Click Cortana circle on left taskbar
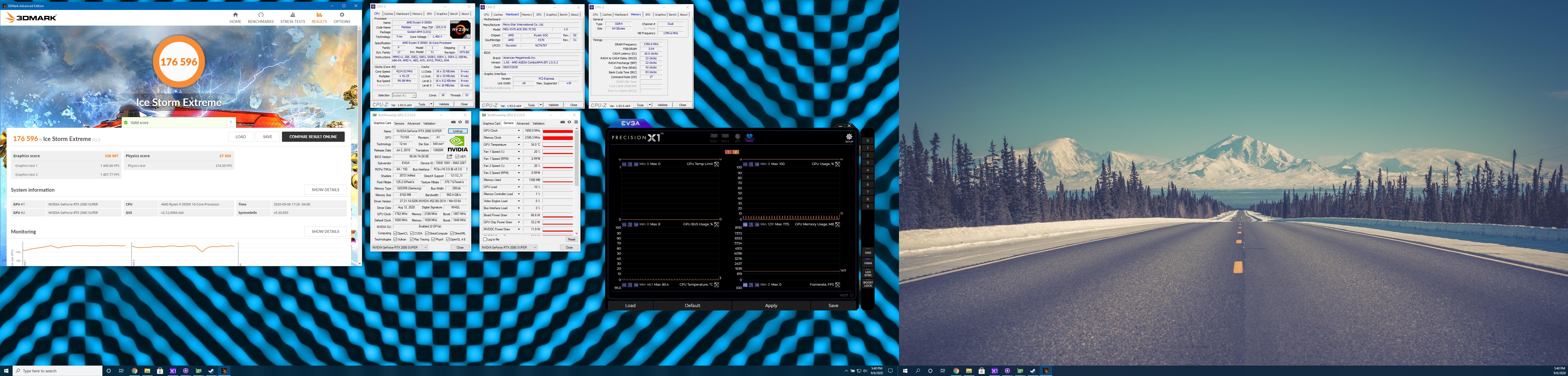Image resolution: width=1568 pixels, height=376 pixels. pyautogui.click(x=108, y=371)
